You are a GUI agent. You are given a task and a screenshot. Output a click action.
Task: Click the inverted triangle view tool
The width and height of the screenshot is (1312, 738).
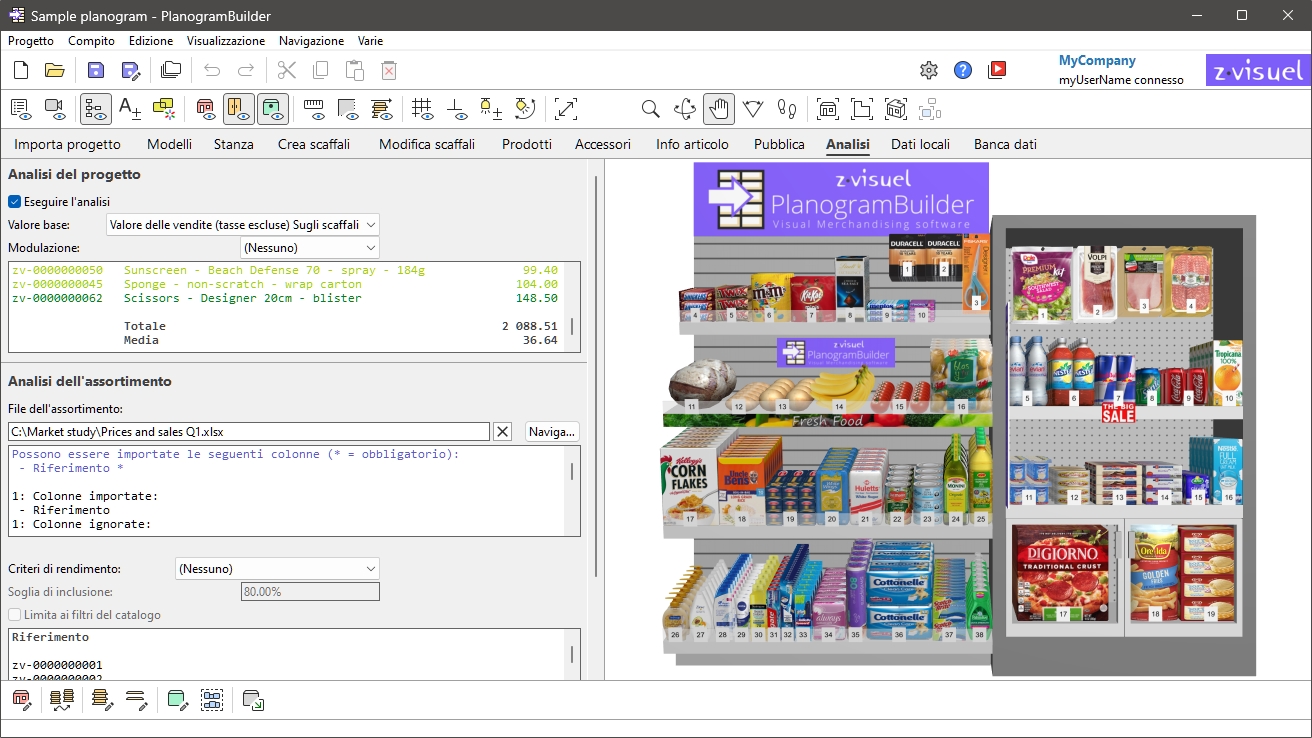(x=753, y=108)
